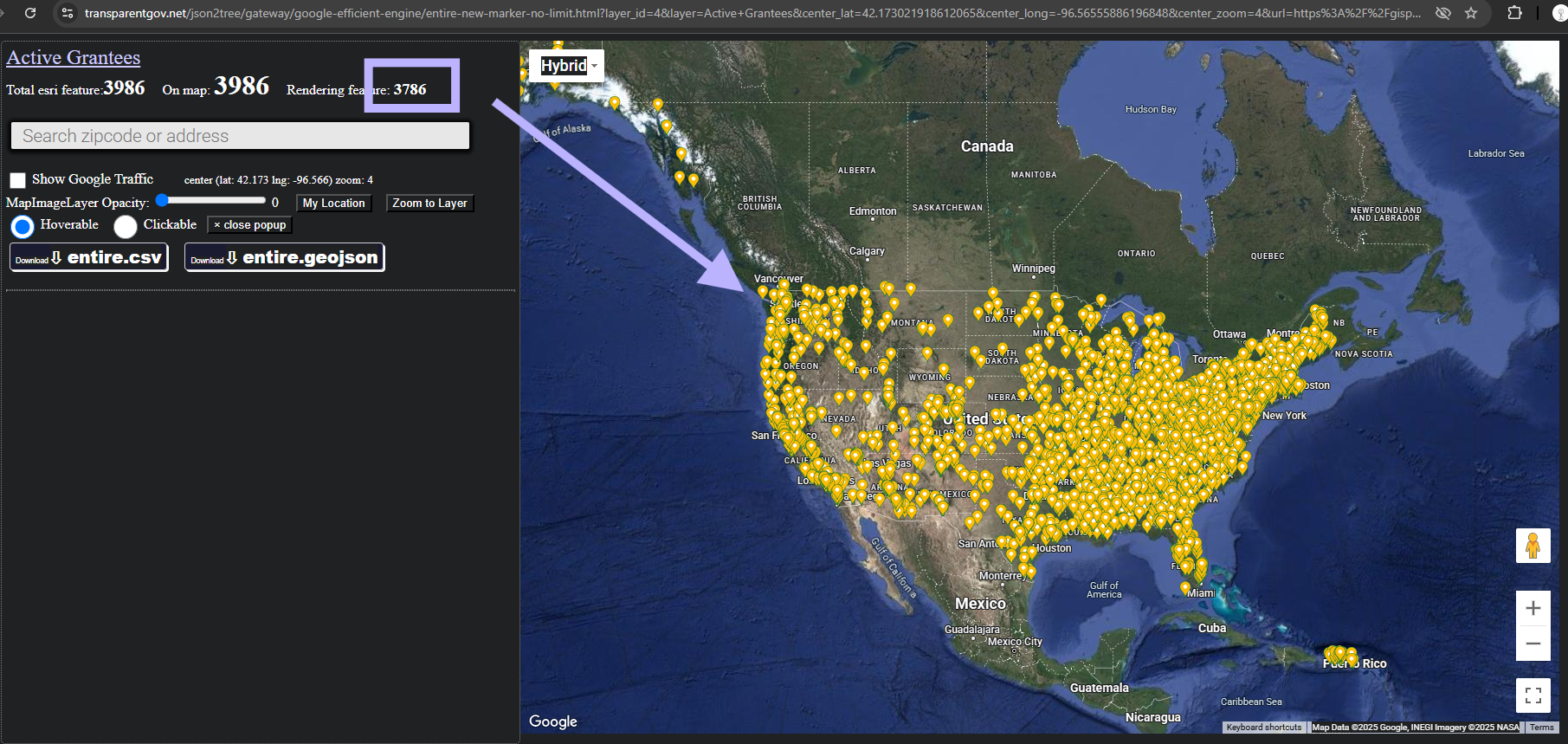Screen dimensions: 1568x744
Task: Enable the Show Google Traffic checkbox
Action: [17, 180]
